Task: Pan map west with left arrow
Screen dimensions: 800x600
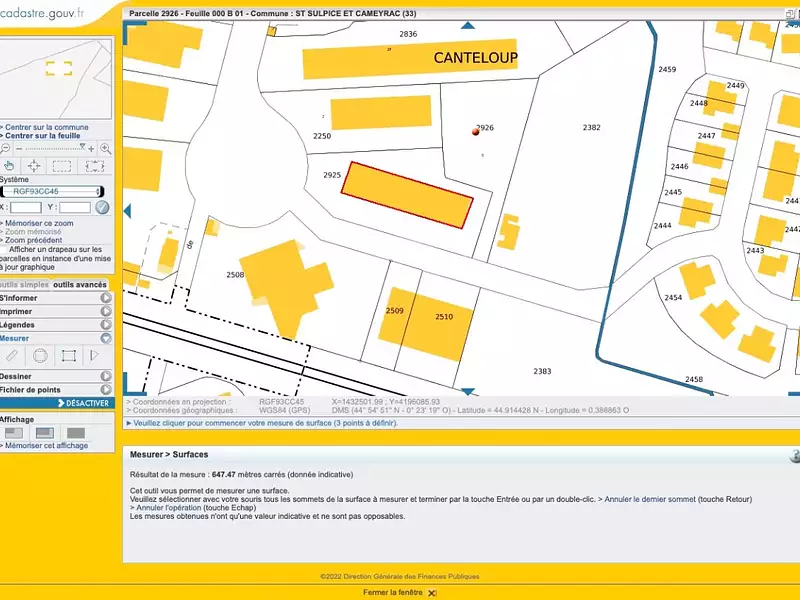Action: pos(128,211)
